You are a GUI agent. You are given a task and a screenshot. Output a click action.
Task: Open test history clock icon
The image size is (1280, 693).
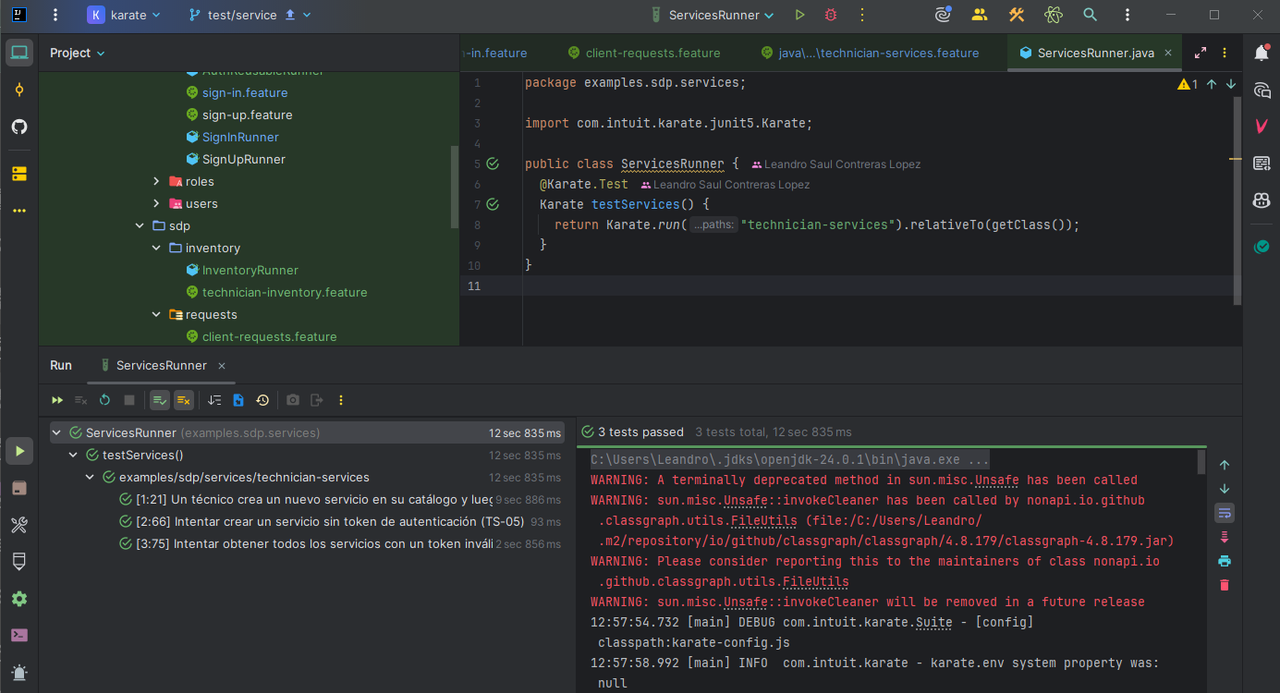pyautogui.click(x=262, y=400)
